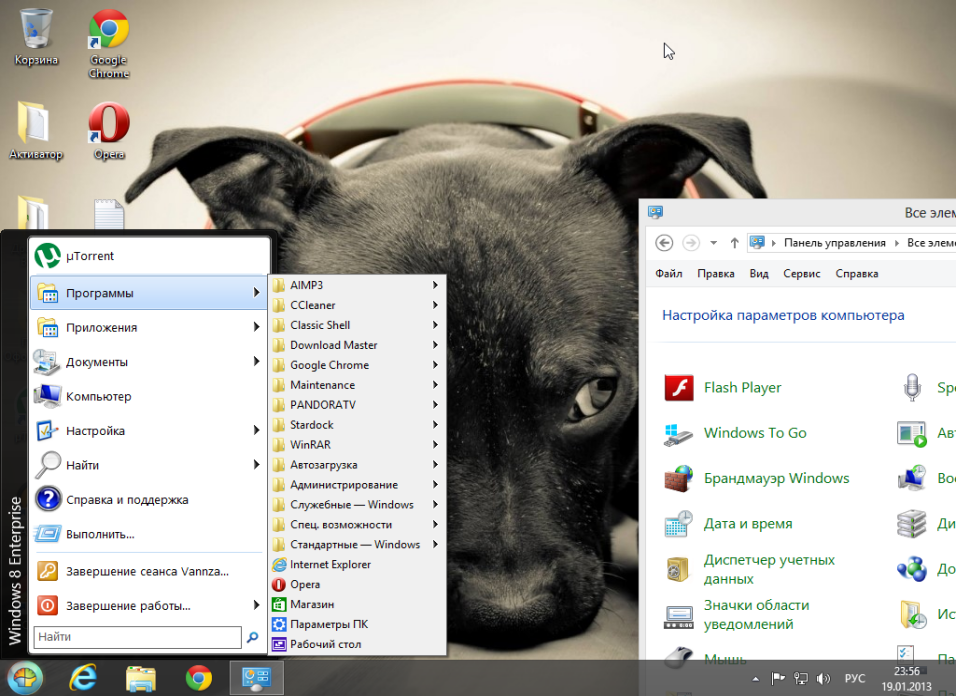Open the Спец. возможности folder
The width and height of the screenshot is (956, 696).
pos(357,525)
